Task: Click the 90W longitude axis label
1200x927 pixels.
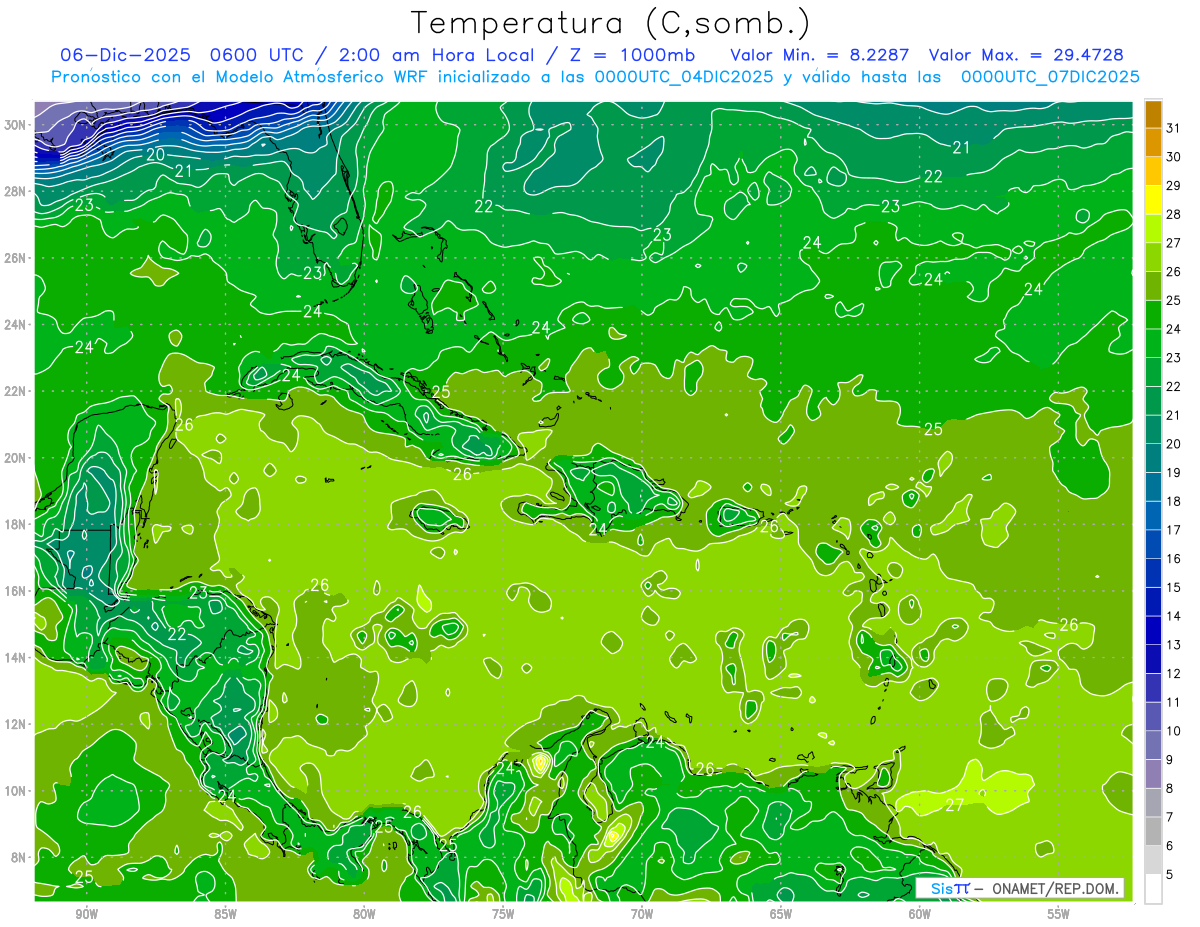Action: coord(87,914)
